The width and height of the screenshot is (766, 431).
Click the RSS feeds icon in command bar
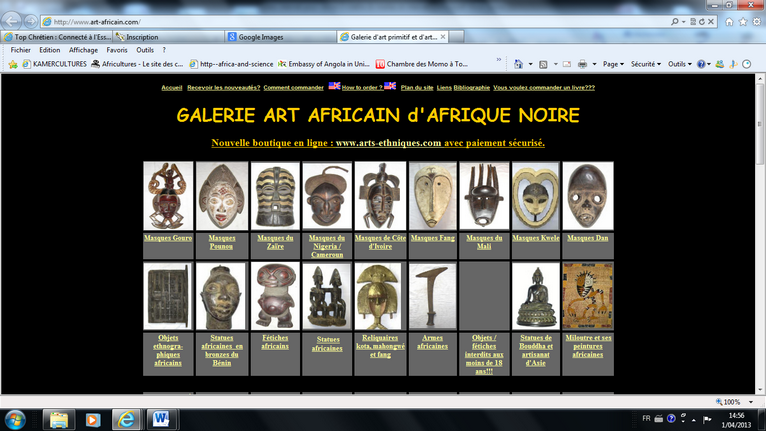tap(543, 64)
